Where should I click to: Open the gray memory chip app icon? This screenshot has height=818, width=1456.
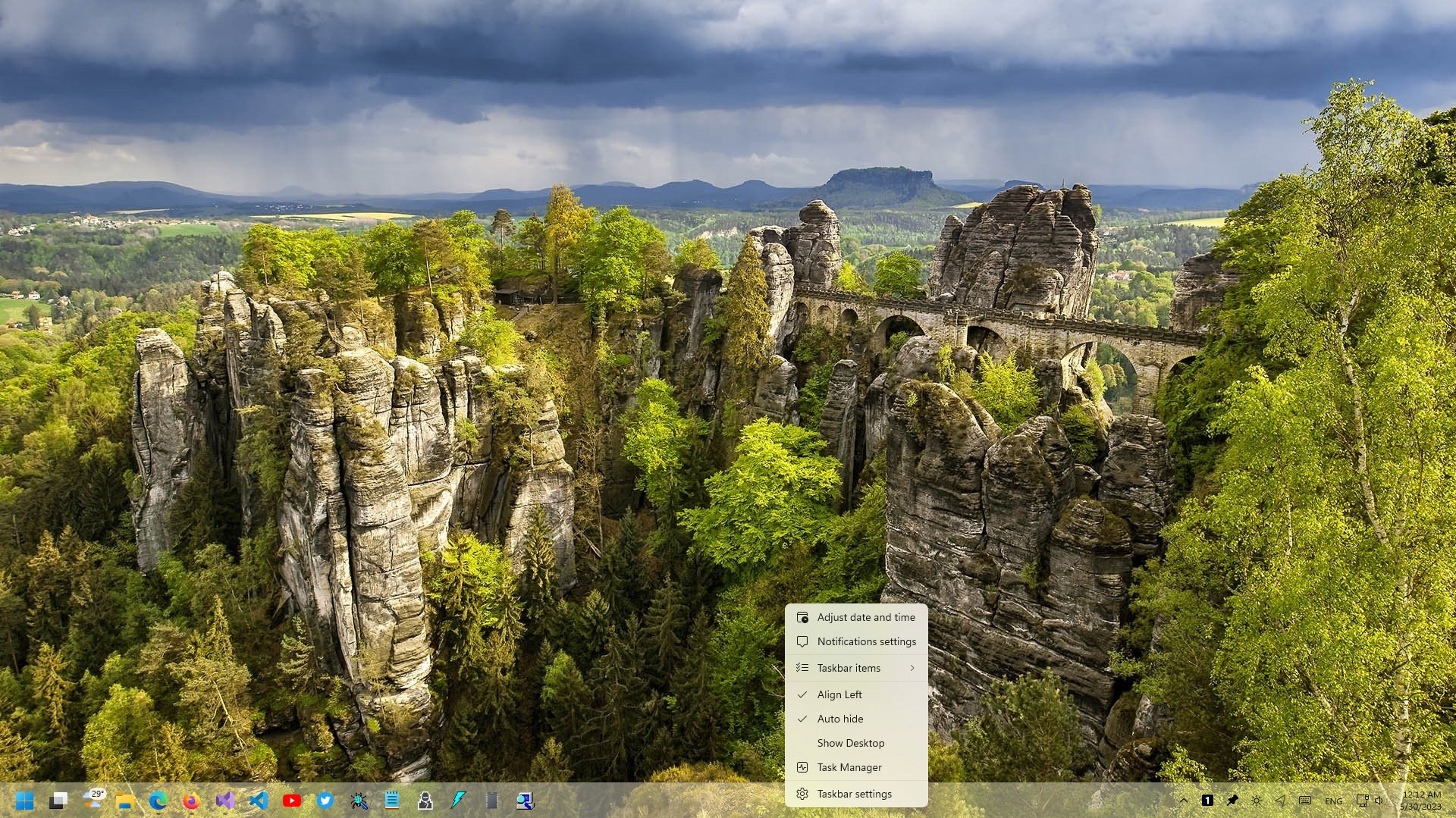tap(491, 801)
